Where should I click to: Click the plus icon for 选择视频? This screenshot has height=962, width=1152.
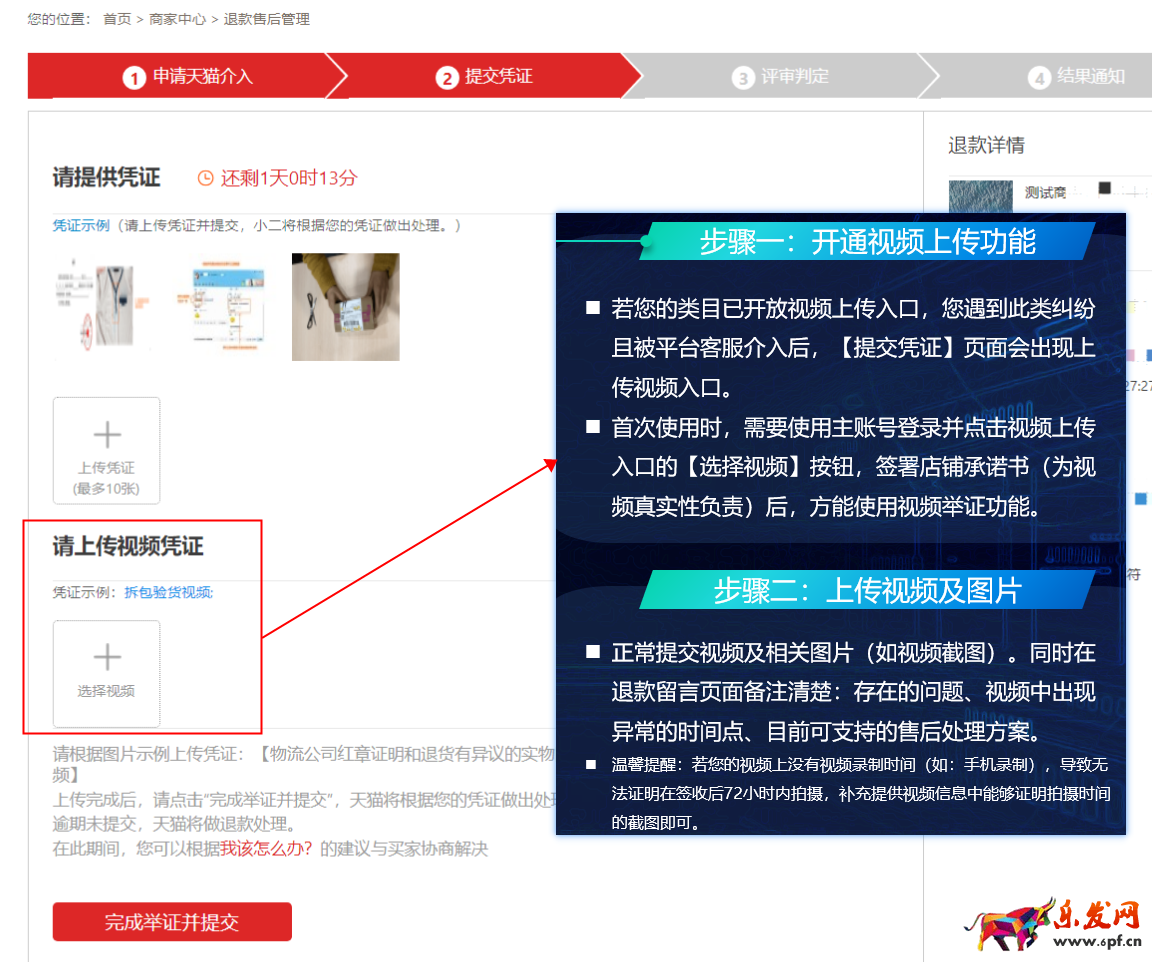[106, 657]
